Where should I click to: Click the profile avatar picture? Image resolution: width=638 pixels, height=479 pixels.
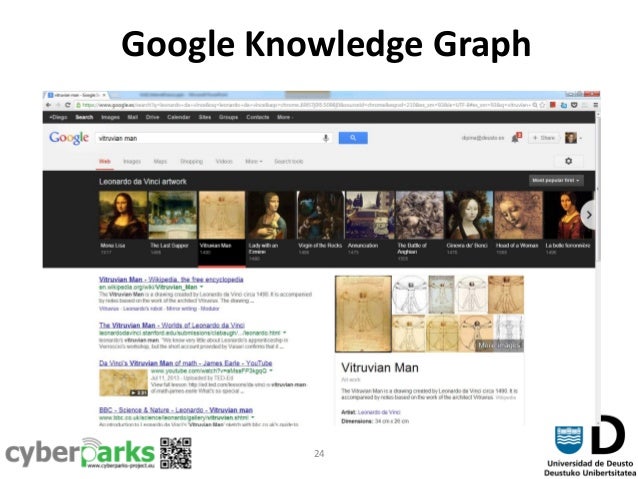(x=571, y=138)
